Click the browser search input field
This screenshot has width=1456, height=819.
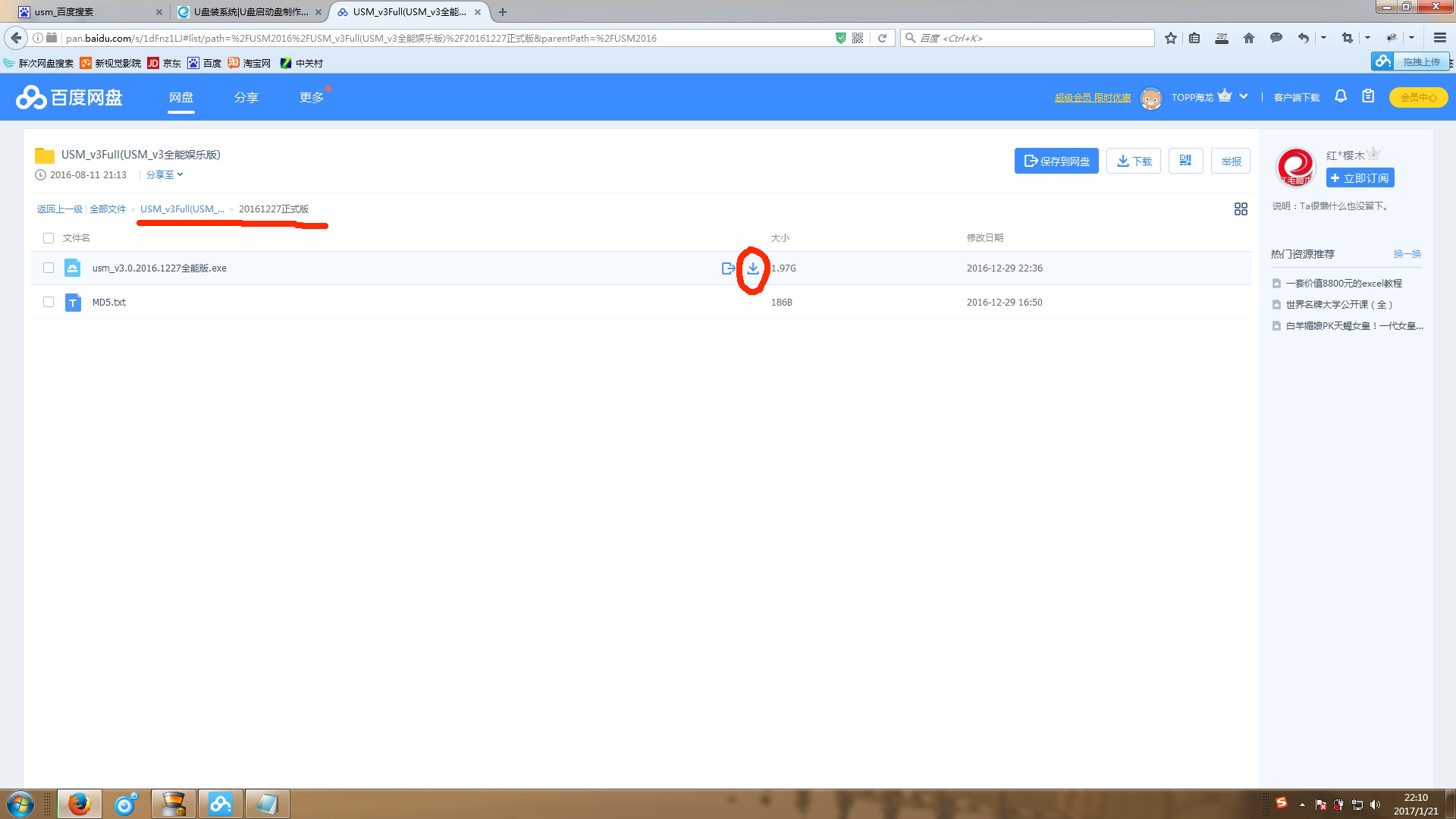[1031, 38]
